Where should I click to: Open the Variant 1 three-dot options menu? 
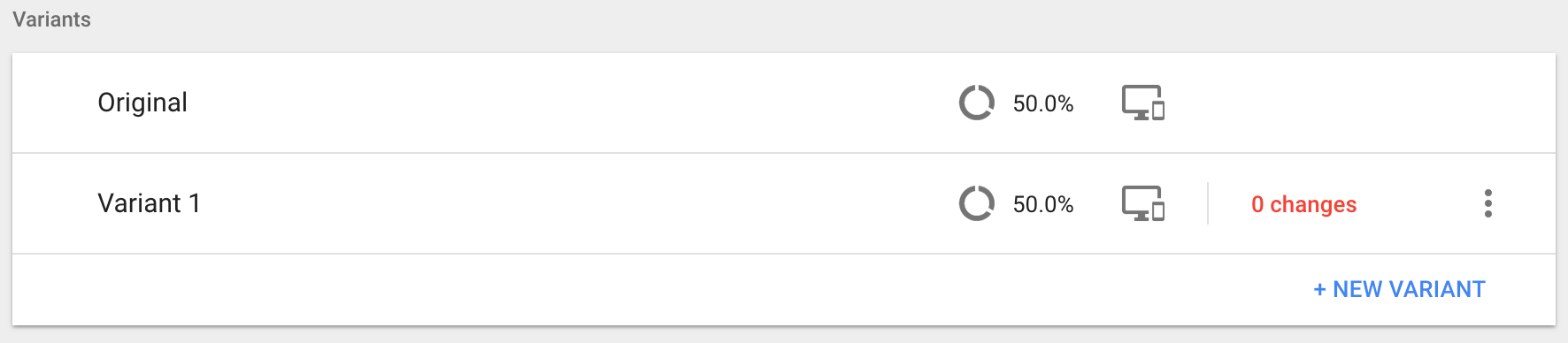point(1488,203)
